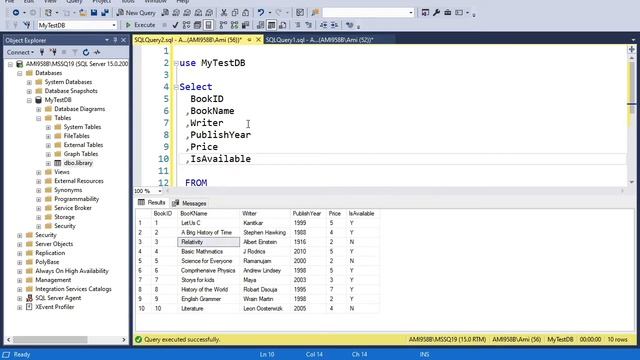Open the Results tab
640x360 pixels.
pos(152,203)
